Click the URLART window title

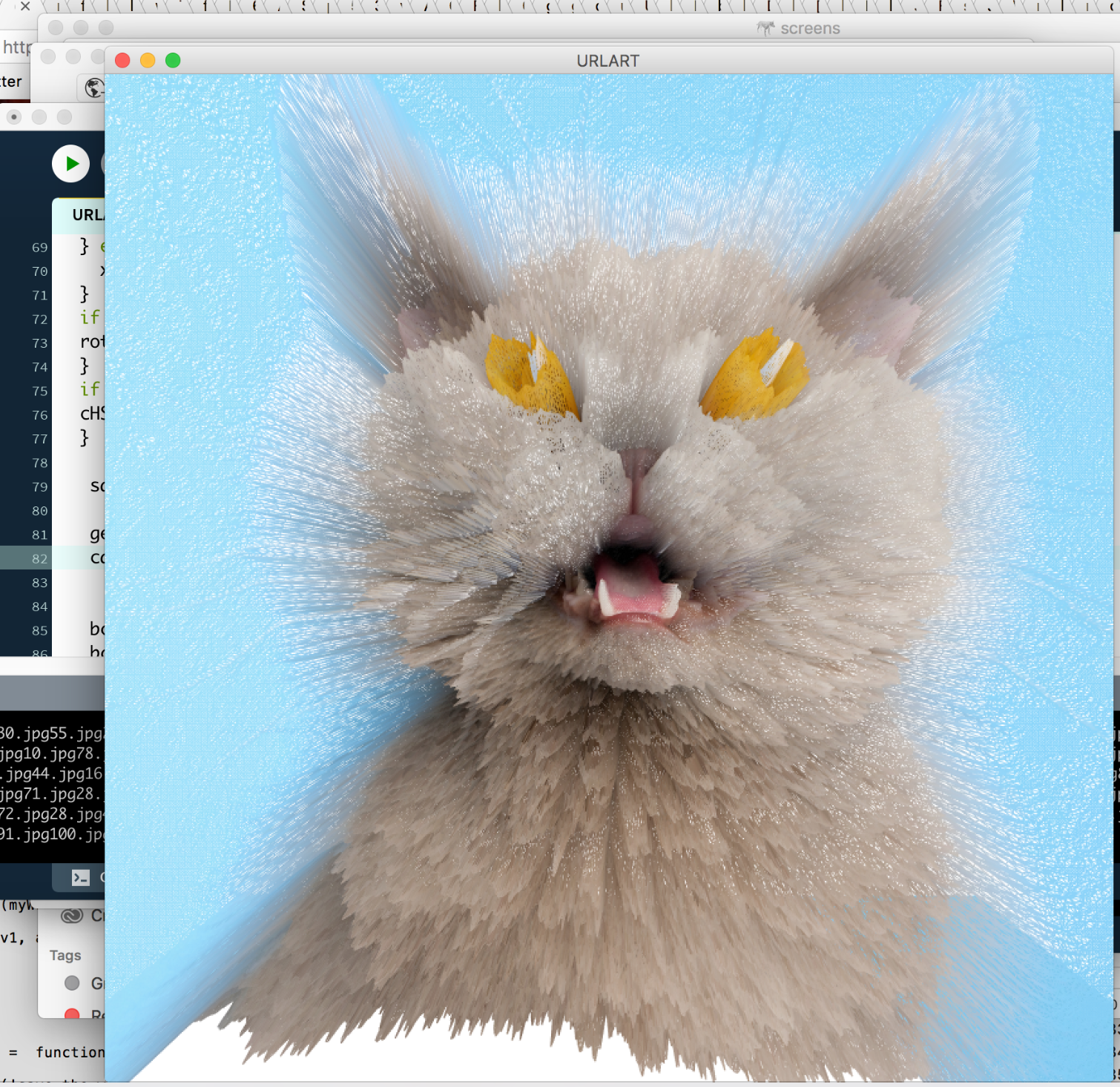coord(608,61)
